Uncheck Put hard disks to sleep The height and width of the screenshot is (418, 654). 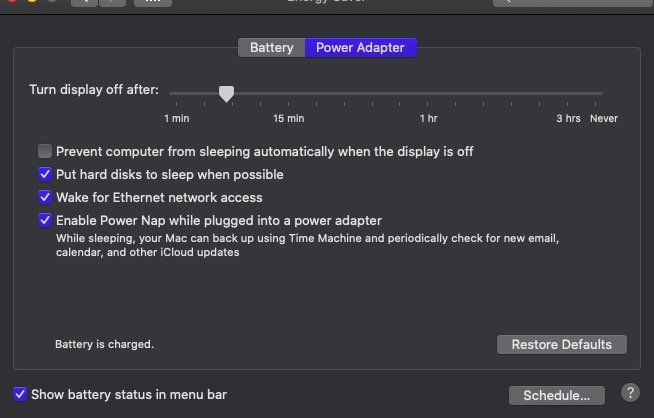pyautogui.click(x=45, y=174)
